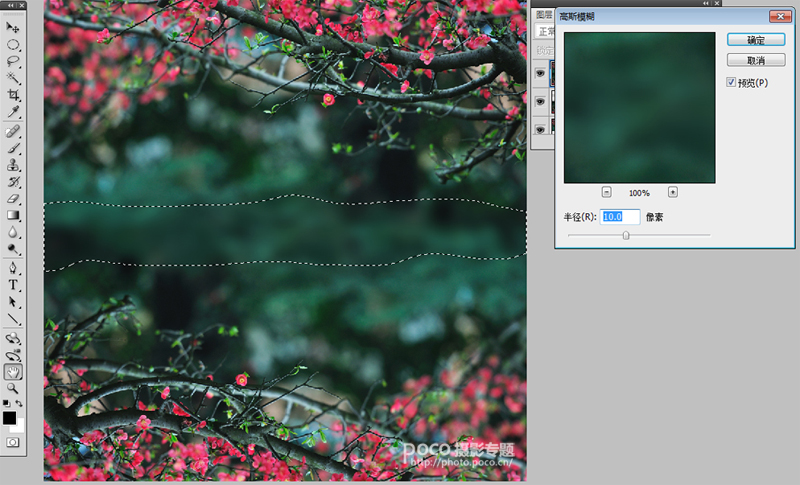Select the Clone Stamp tool
Image resolution: width=800 pixels, height=485 pixels.
[x=13, y=165]
